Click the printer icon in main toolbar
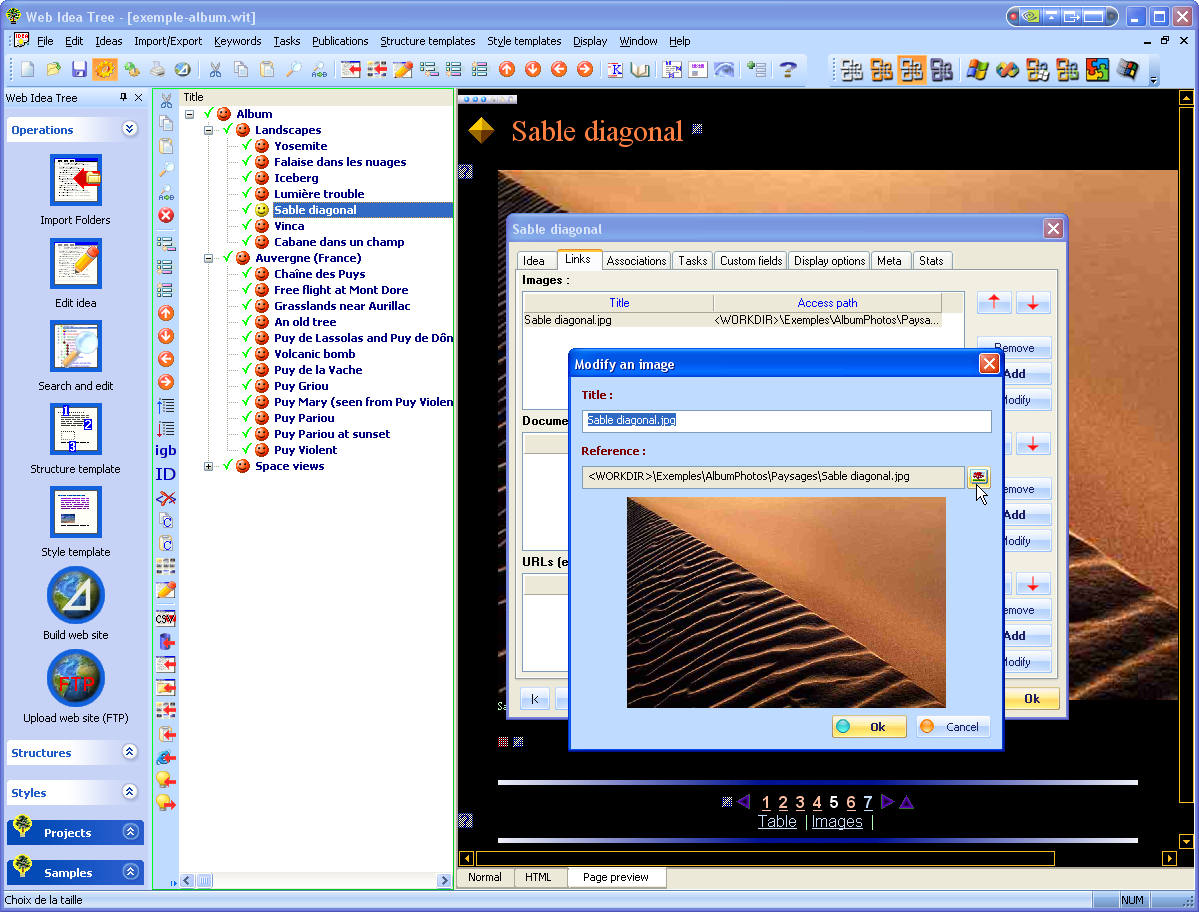The width and height of the screenshot is (1199, 912). 157,69
